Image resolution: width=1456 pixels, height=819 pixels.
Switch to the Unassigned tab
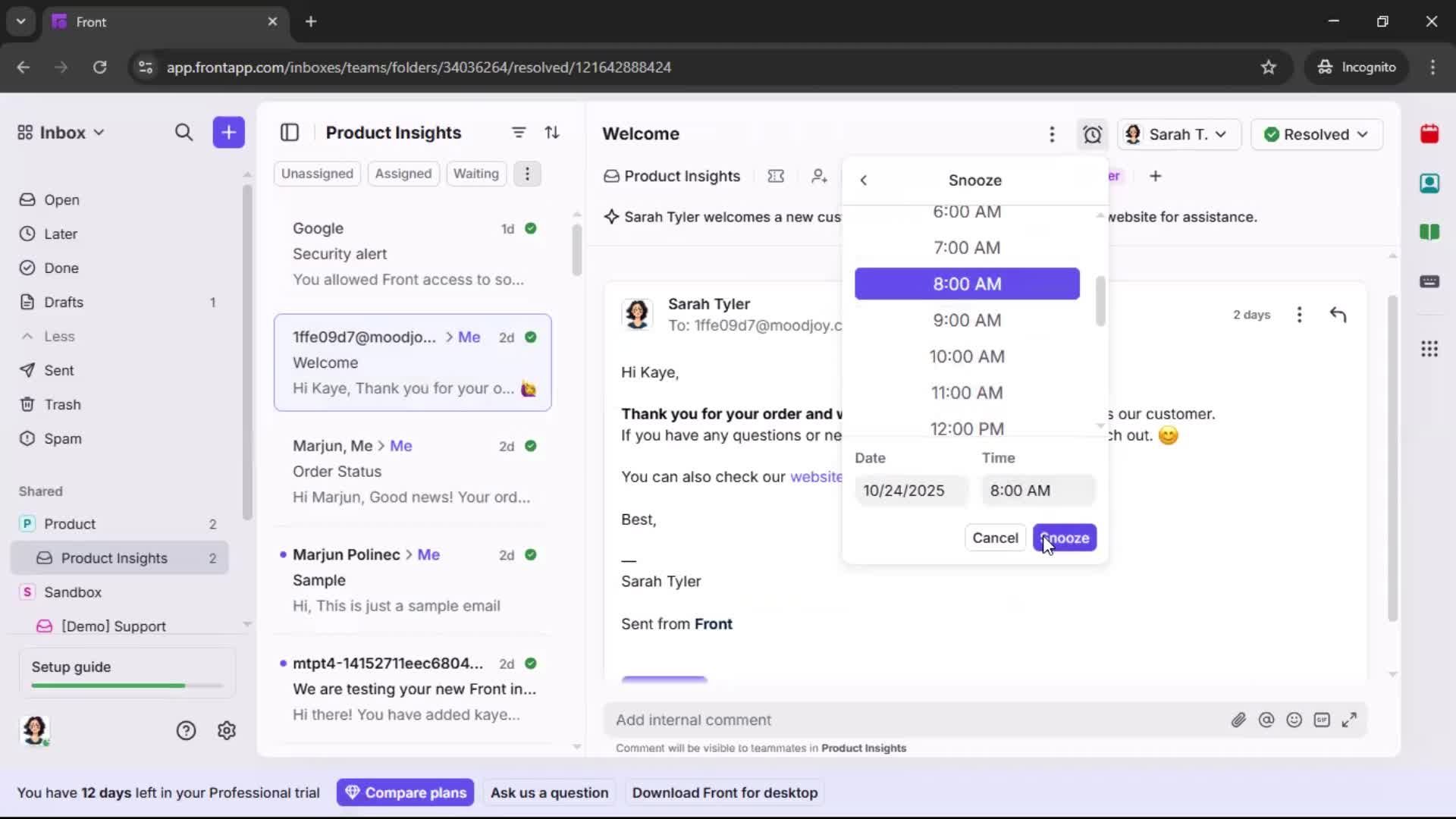pos(317,173)
